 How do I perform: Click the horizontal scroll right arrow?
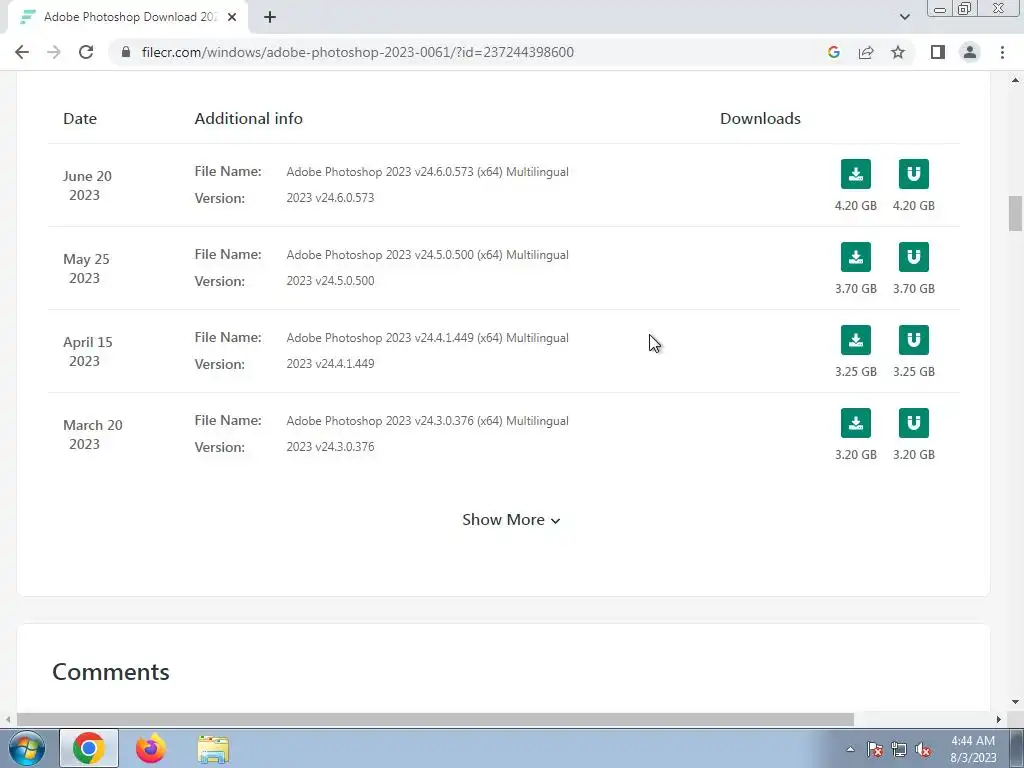(999, 719)
